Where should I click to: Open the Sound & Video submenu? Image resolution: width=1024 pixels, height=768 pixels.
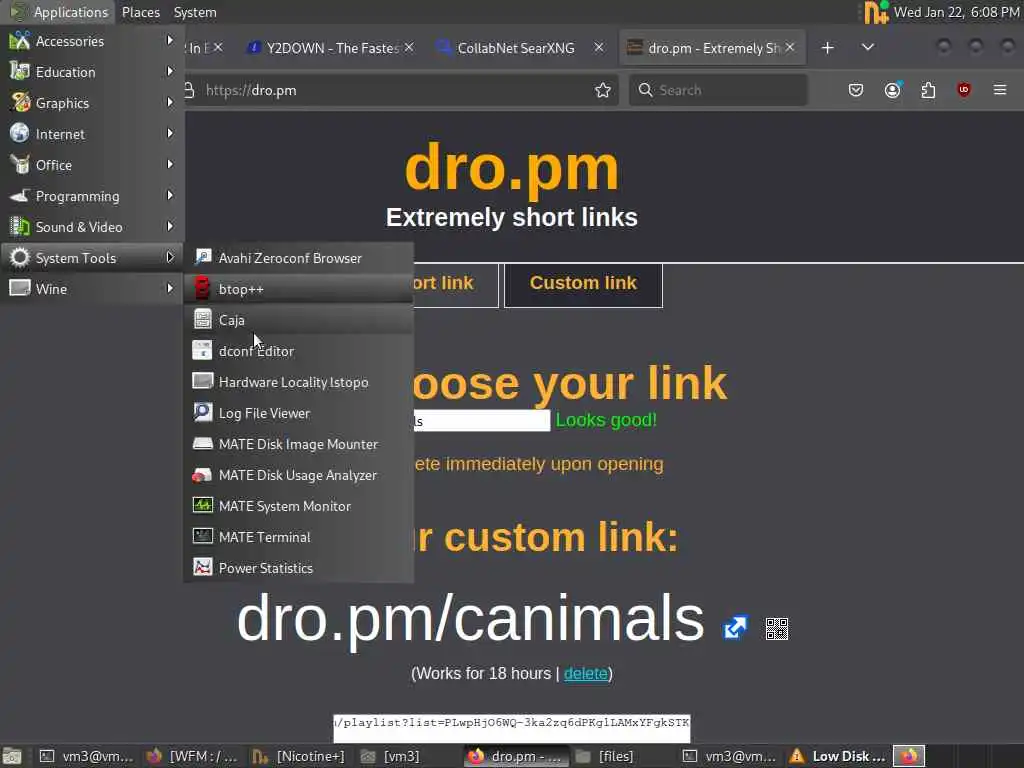click(x=92, y=227)
